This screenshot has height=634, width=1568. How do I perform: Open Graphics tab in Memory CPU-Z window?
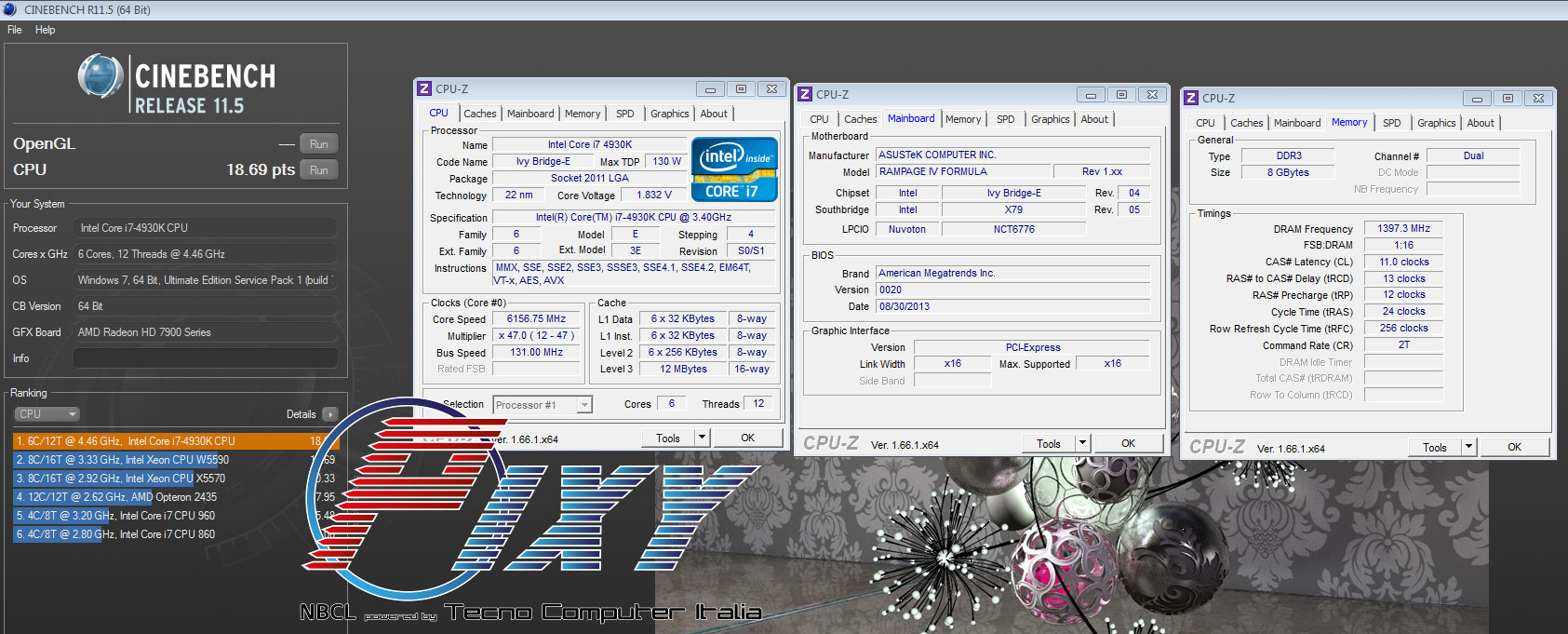click(1437, 123)
